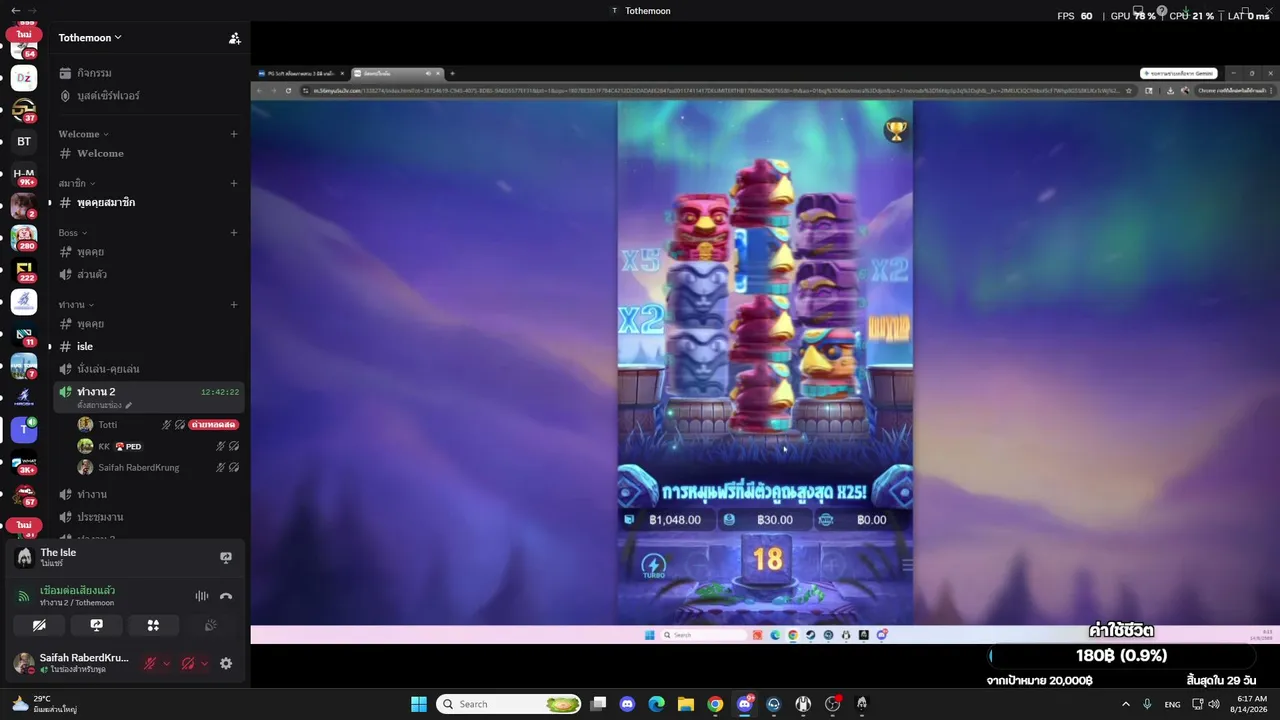The width and height of the screenshot is (1280, 720).
Task: Jump to new mentions at server list top
Action: (24, 34)
